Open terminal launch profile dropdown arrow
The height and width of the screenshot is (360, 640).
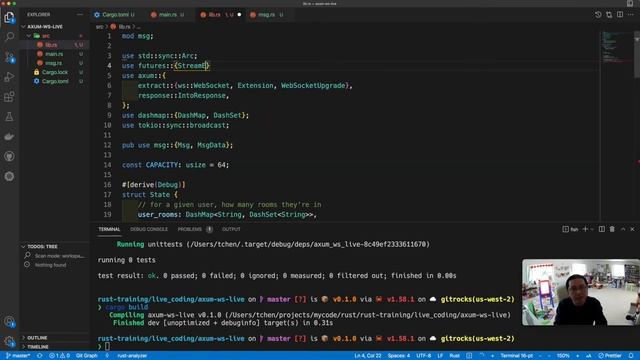592,229
